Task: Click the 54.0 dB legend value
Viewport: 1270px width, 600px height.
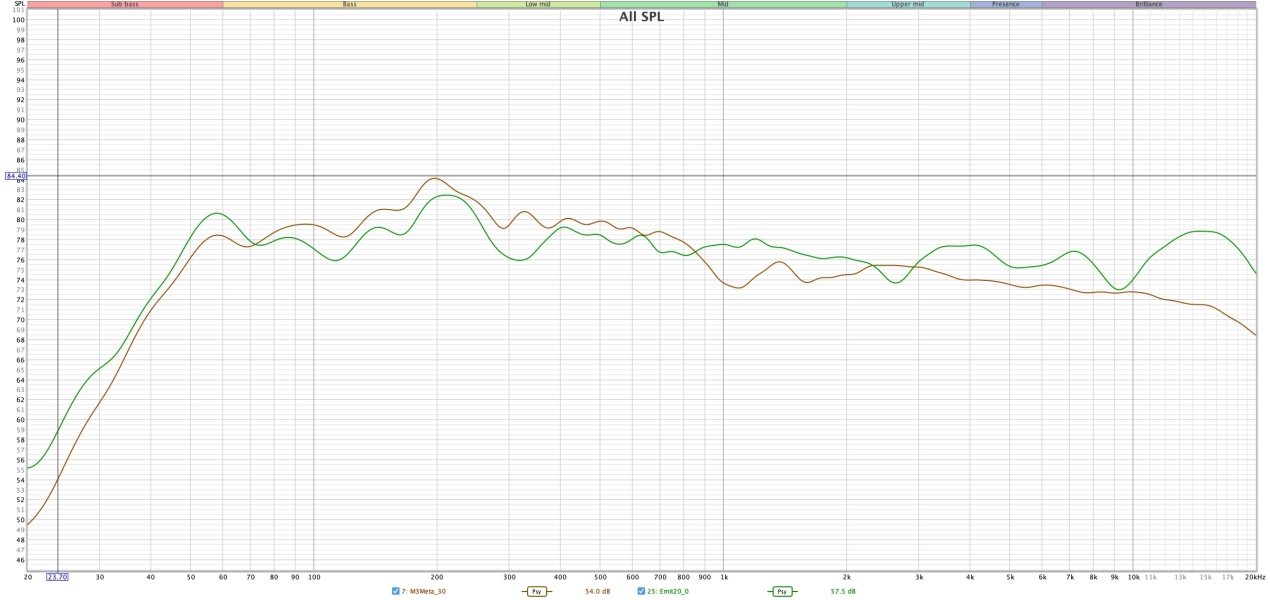Action: point(597,591)
